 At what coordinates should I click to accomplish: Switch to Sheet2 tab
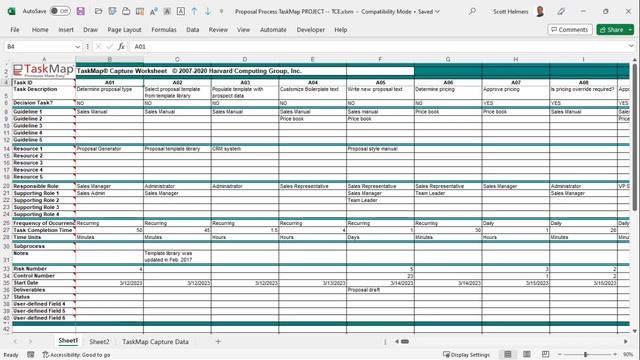(x=99, y=342)
